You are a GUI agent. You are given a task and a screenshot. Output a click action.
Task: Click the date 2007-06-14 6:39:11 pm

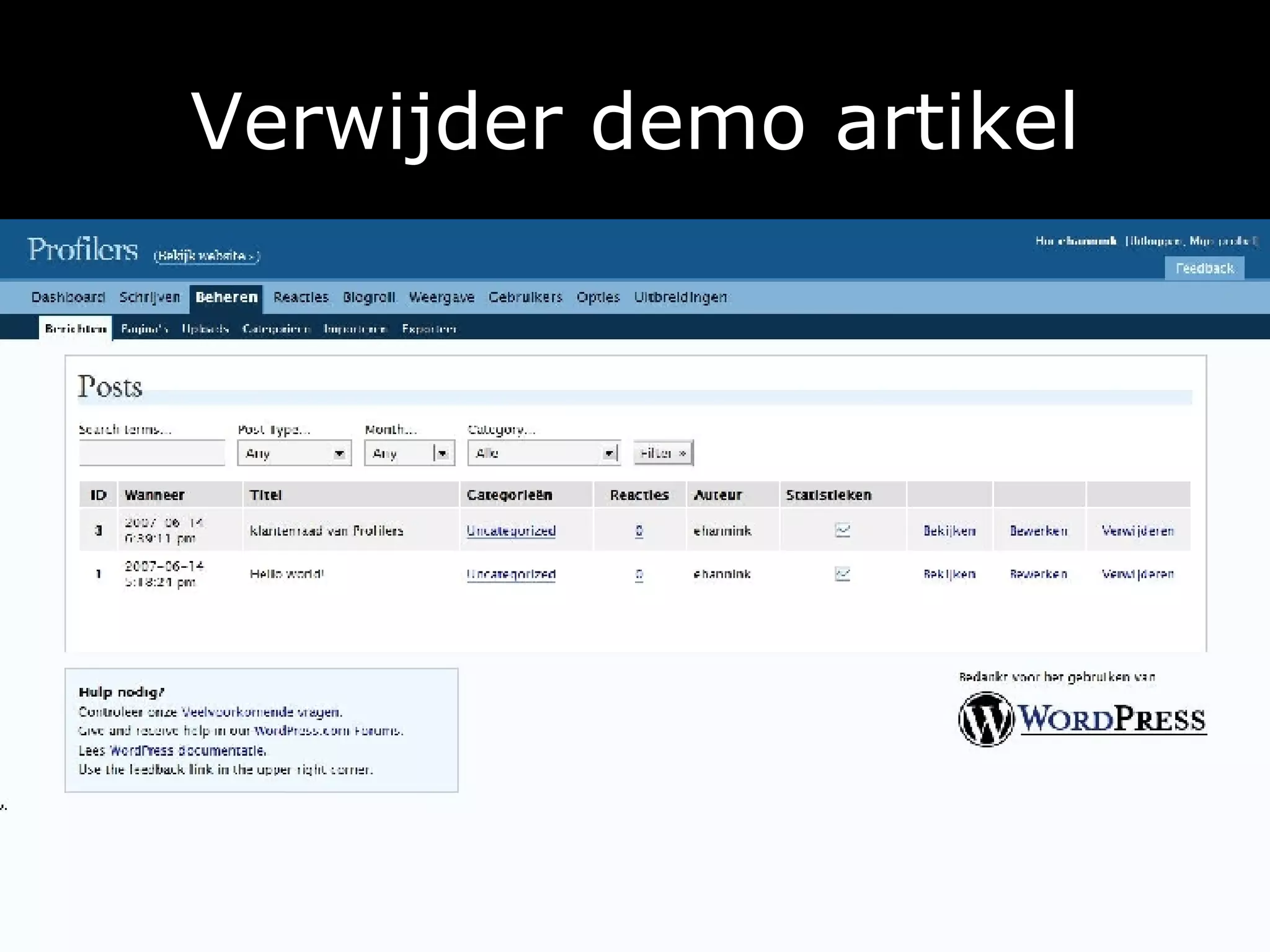164,531
